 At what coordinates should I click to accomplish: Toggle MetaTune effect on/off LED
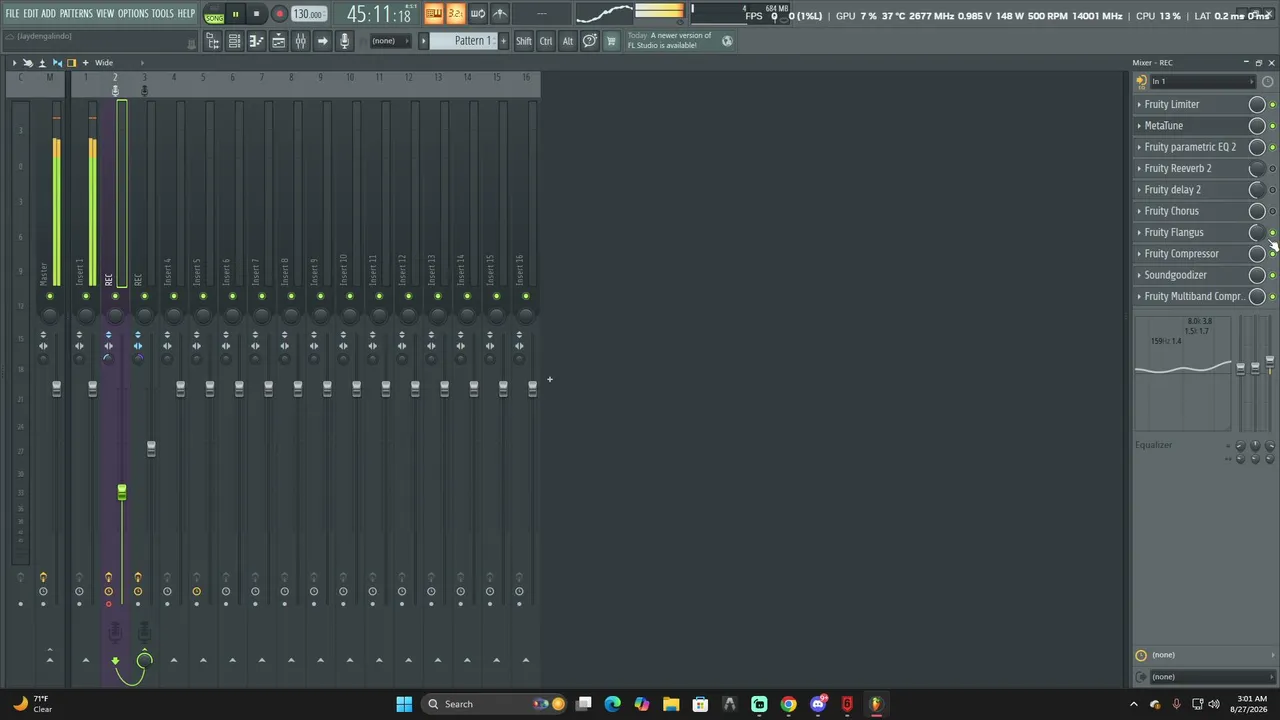click(1272, 126)
